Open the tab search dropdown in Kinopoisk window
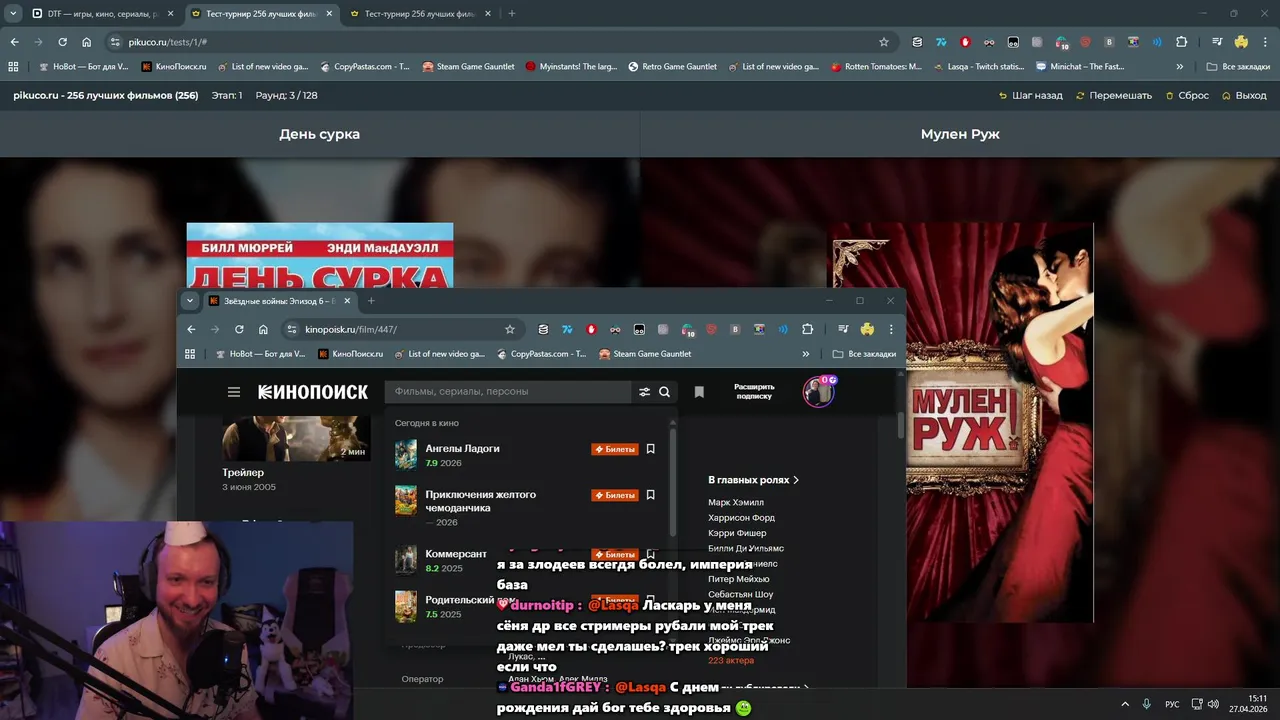This screenshot has width=1280, height=720. click(190, 301)
